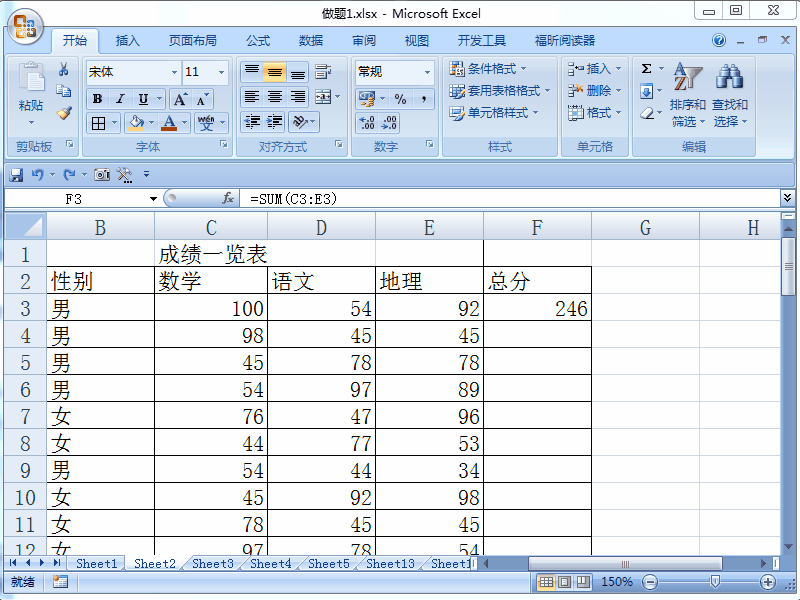Click the Increase Decimal icon
This screenshot has height=600, width=800.
click(x=367, y=121)
